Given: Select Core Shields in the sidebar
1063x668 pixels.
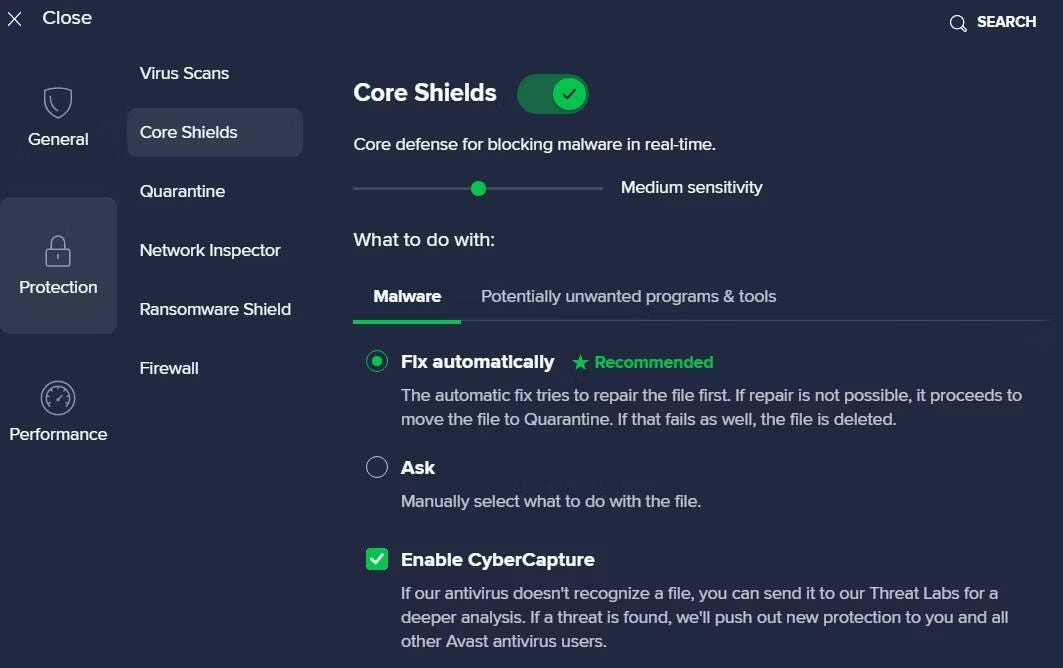Looking at the screenshot, I should click(x=189, y=132).
